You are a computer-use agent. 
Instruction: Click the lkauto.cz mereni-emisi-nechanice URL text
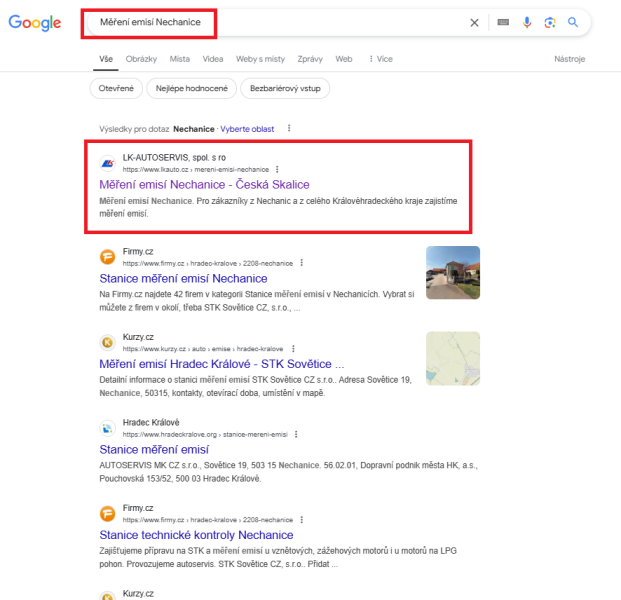click(196, 170)
